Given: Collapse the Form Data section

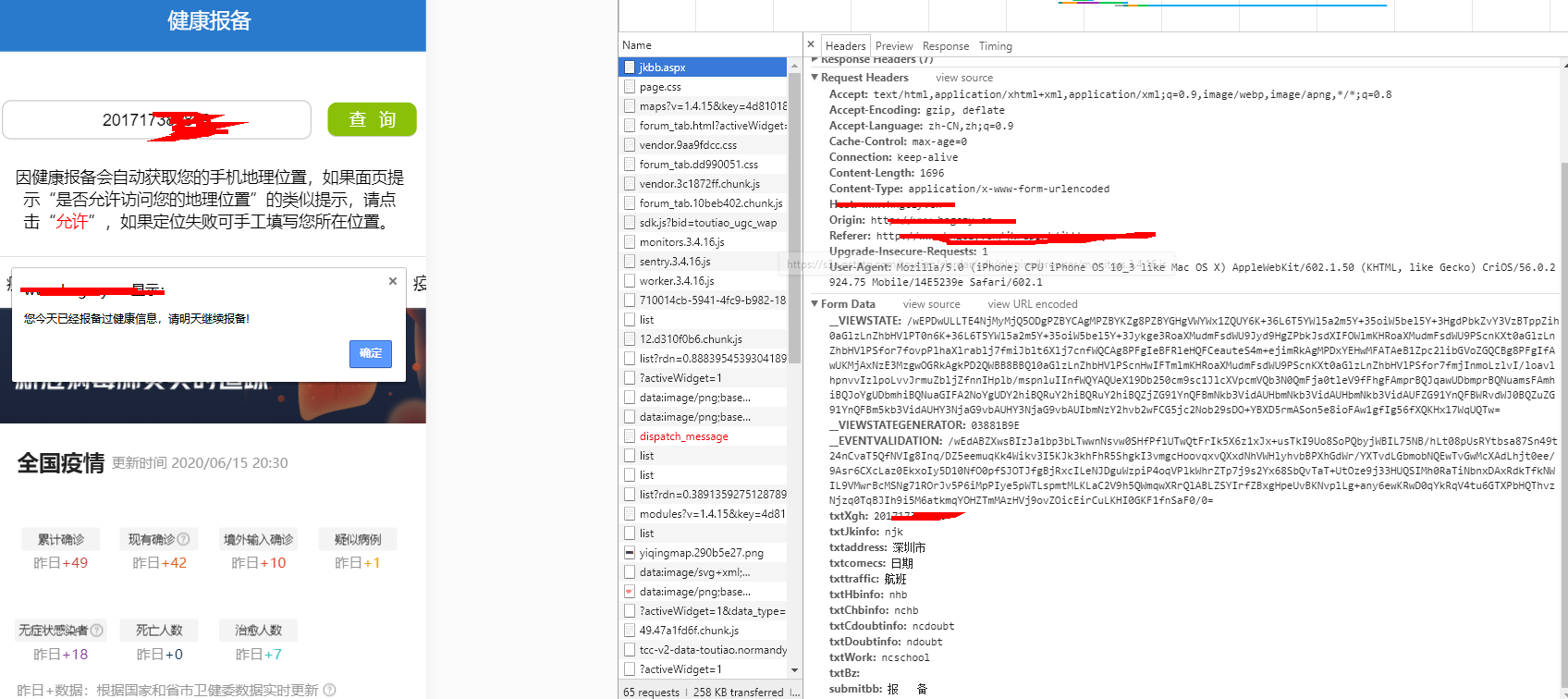Looking at the screenshot, I should [x=815, y=304].
